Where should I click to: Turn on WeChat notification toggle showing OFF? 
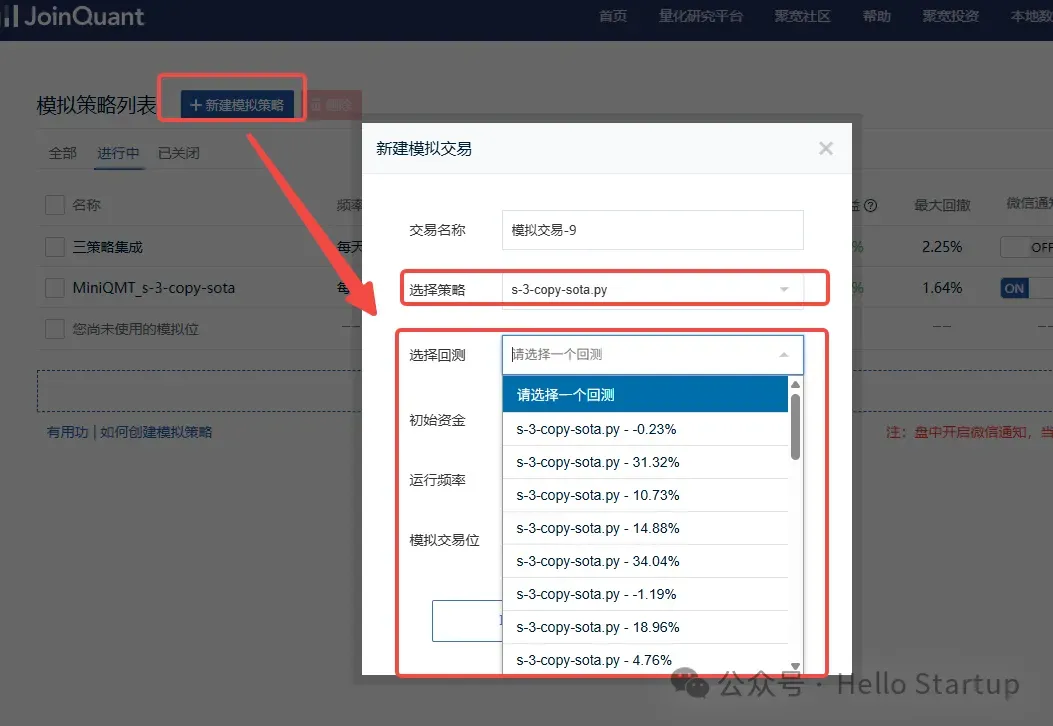coord(1027,247)
